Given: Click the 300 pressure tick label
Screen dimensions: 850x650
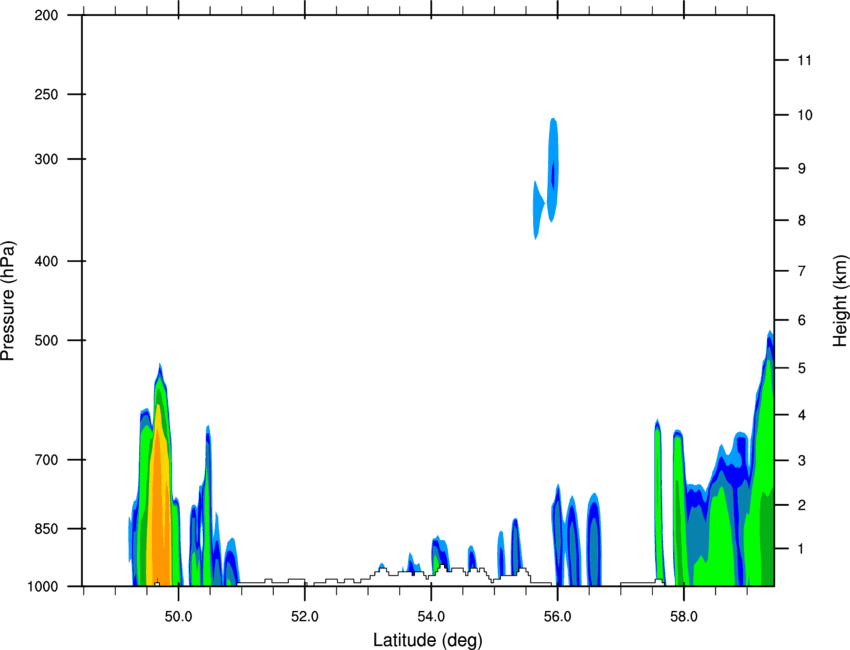Looking at the screenshot, I should point(46,159).
